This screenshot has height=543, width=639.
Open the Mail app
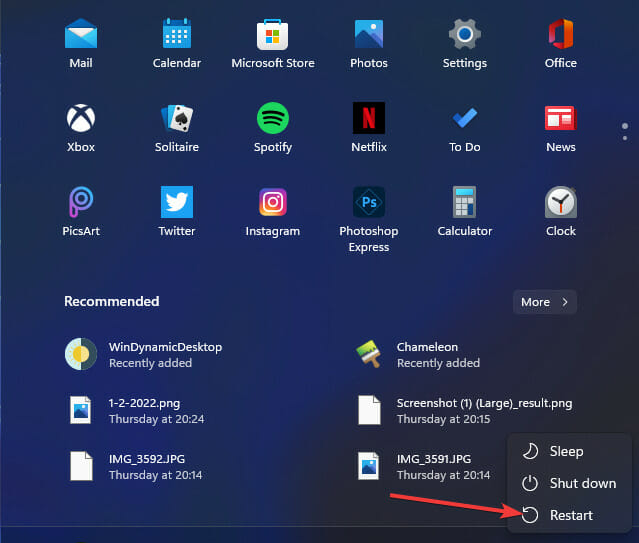81,43
